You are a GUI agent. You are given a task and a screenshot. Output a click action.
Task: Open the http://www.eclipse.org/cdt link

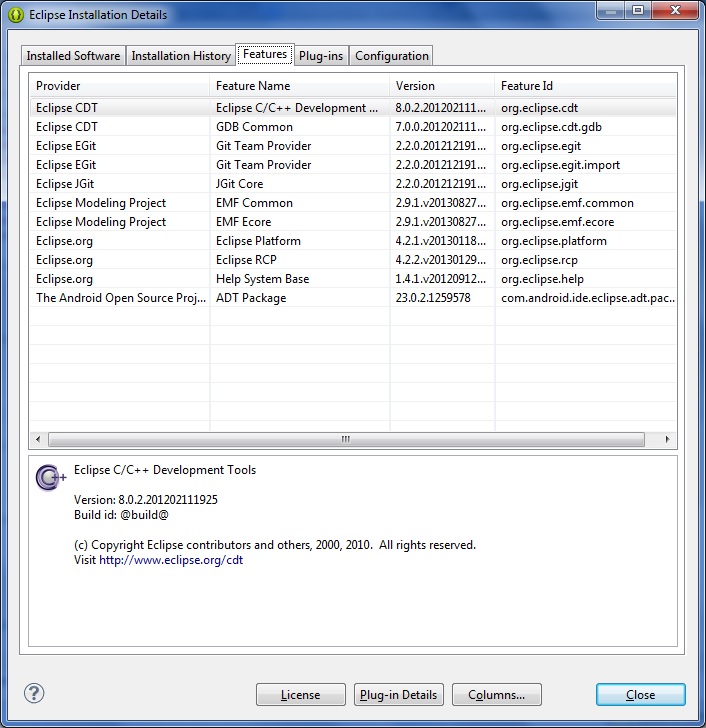[x=171, y=560]
